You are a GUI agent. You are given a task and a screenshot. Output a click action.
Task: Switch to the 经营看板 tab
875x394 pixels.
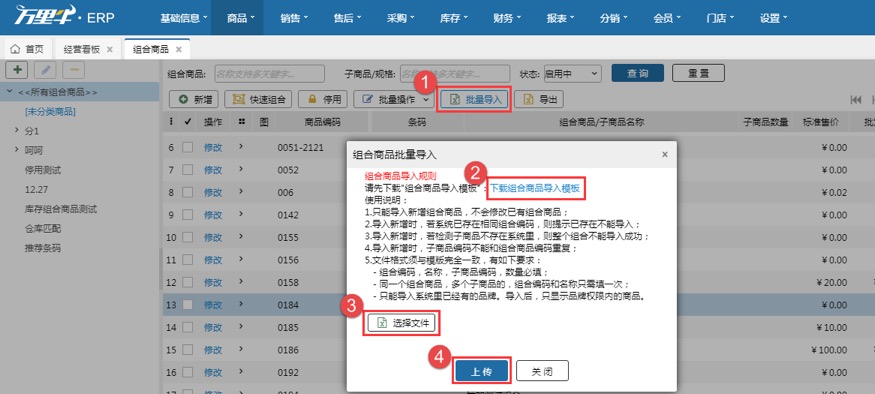(x=81, y=49)
